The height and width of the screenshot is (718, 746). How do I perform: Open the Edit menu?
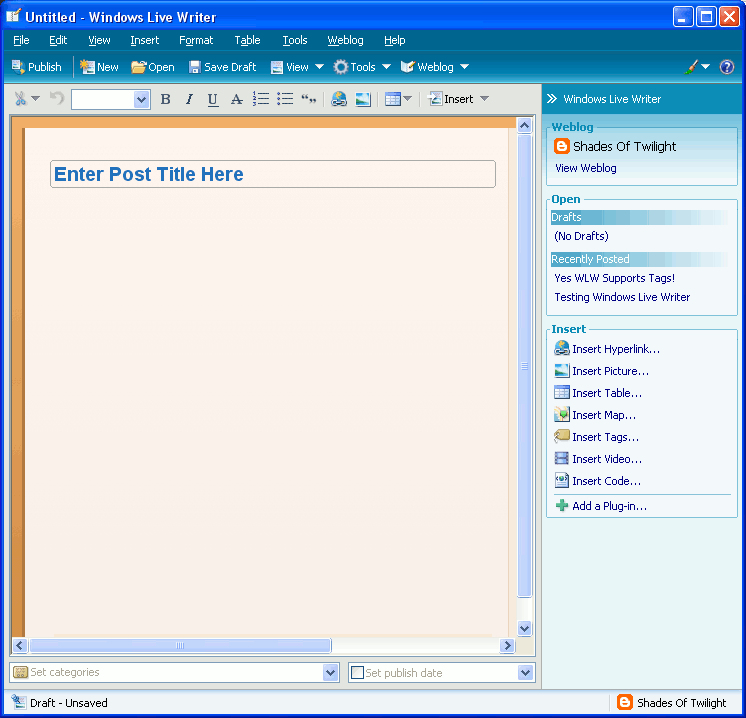point(58,40)
